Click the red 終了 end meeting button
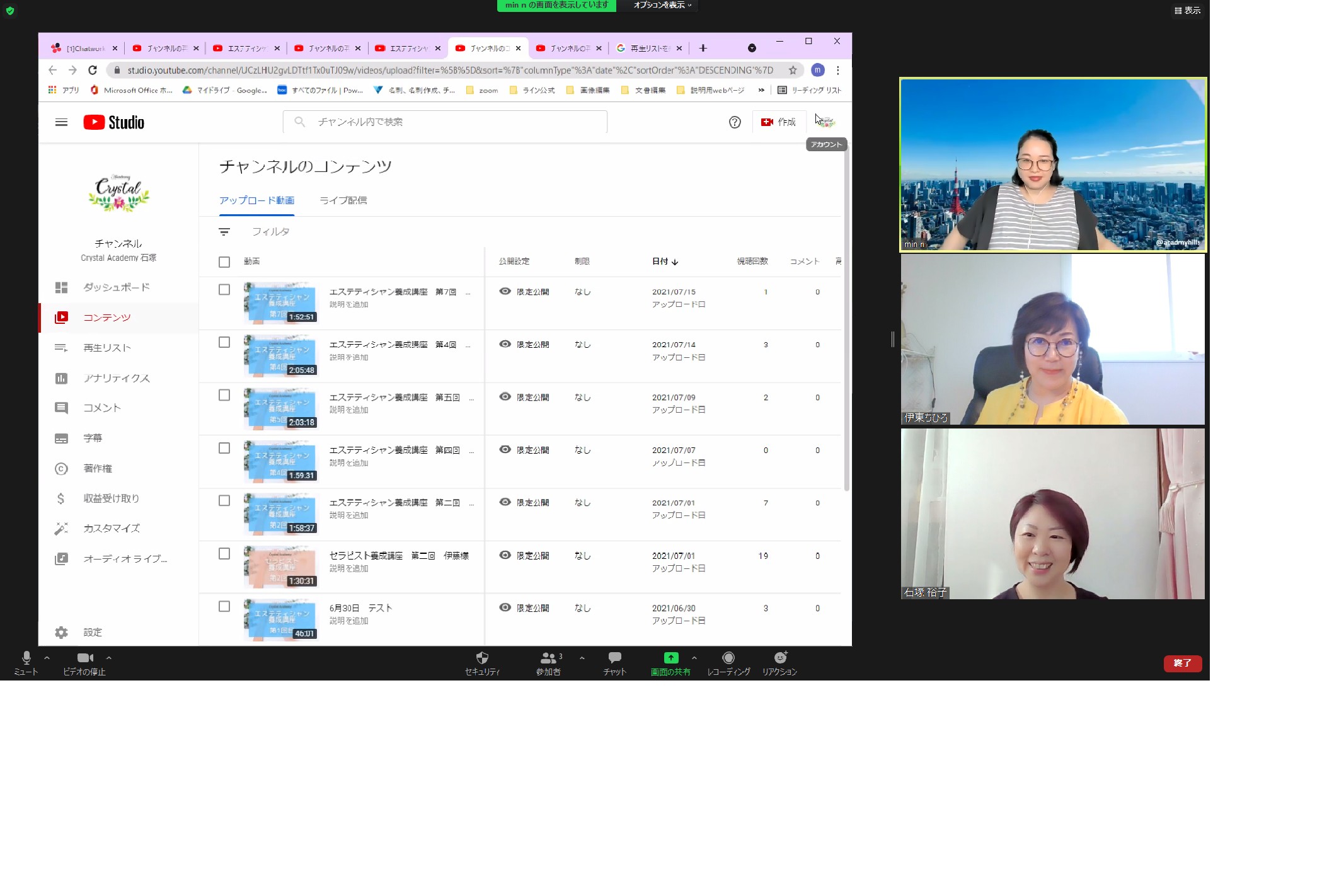 click(1183, 663)
